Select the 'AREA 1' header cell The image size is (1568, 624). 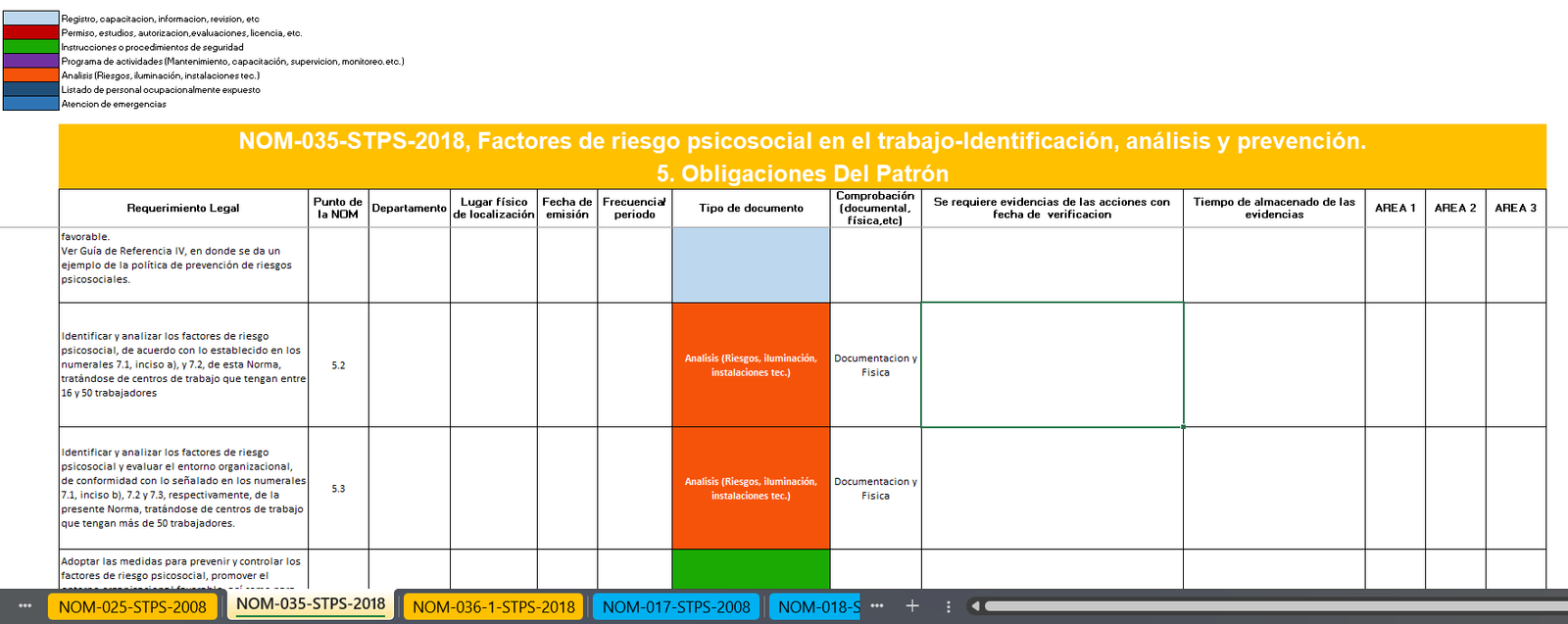(1396, 209)
